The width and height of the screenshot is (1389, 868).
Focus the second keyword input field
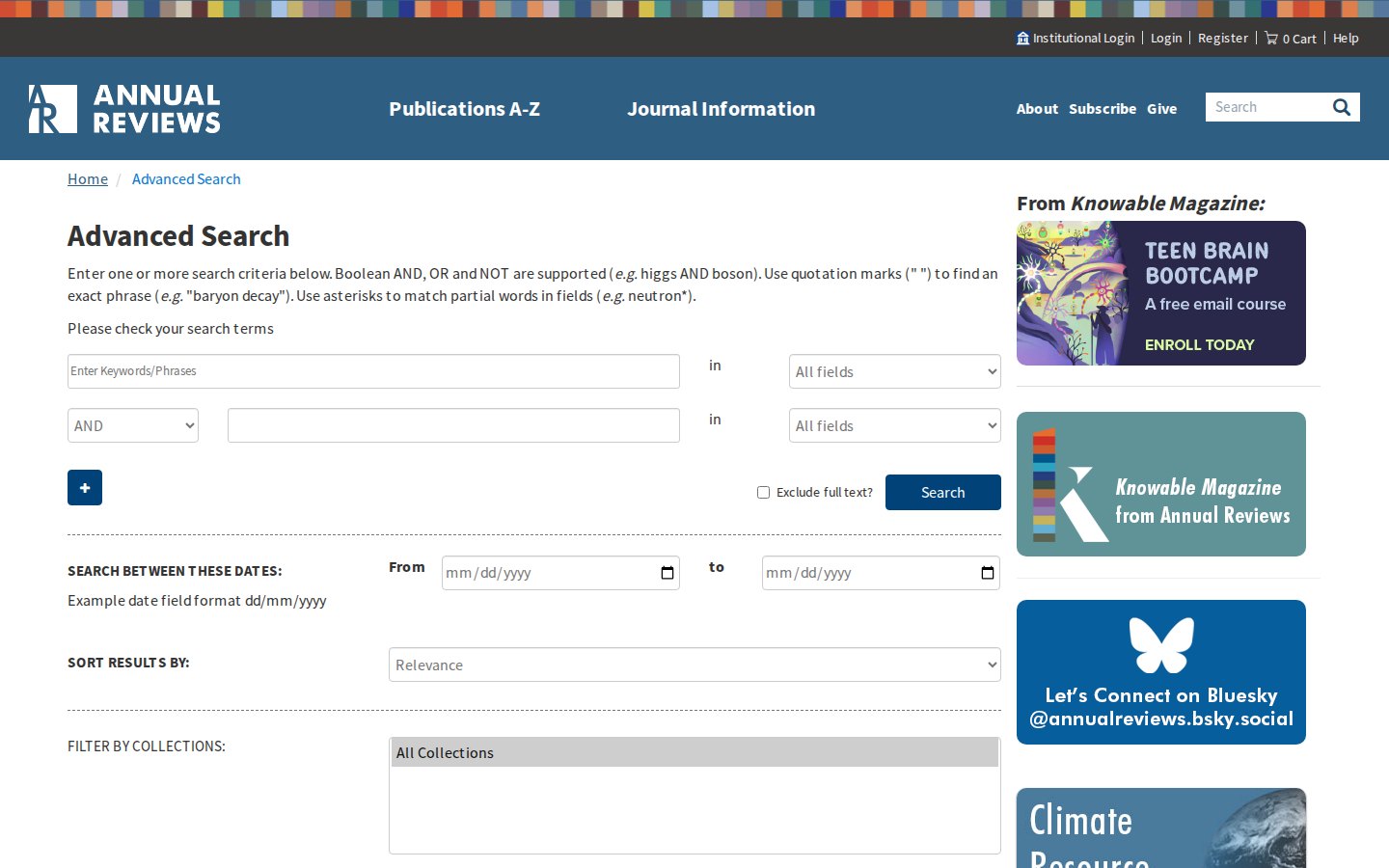(453, 425)
